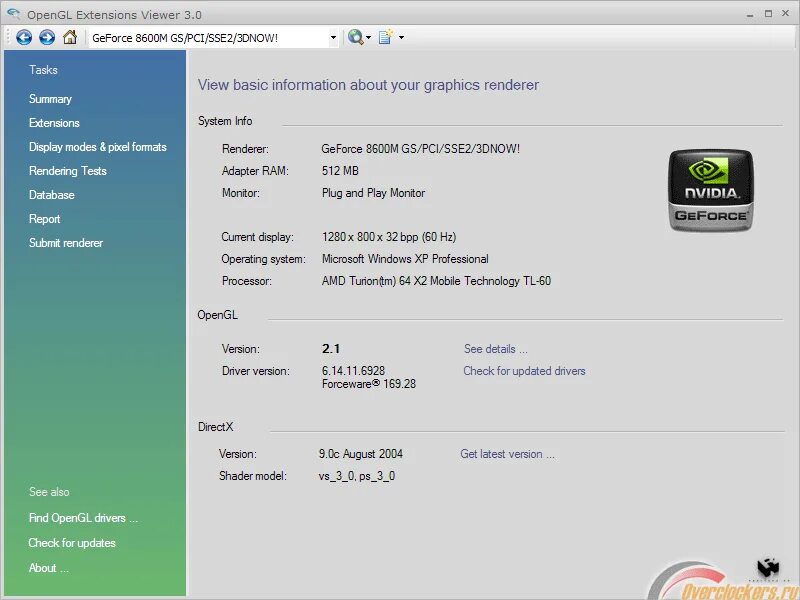This screenshot has height=600, width=800.
Task: Open Rendering Tests
Action: 67,171
